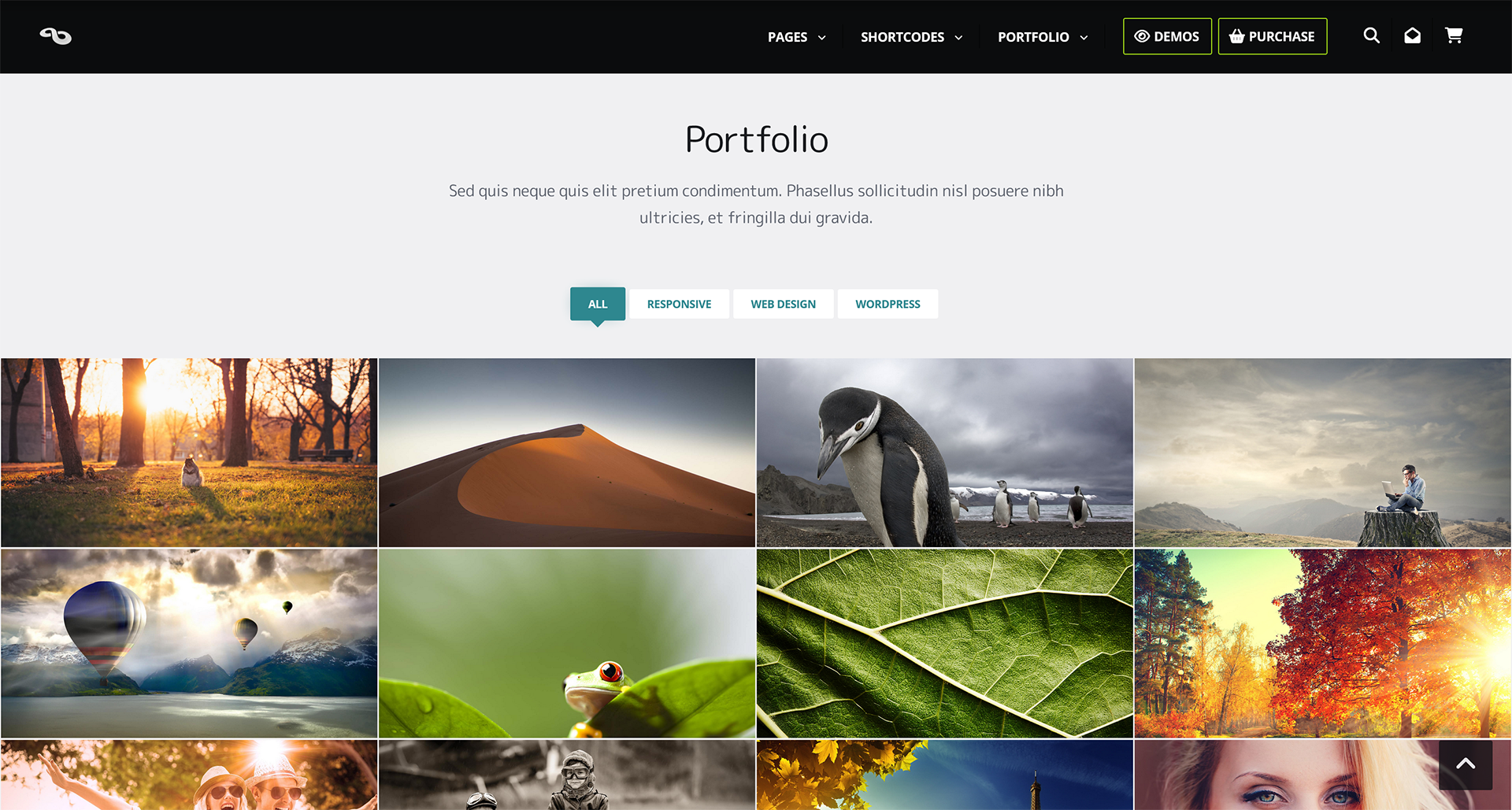Filter portfolio by Web Design

click(783, 304)
